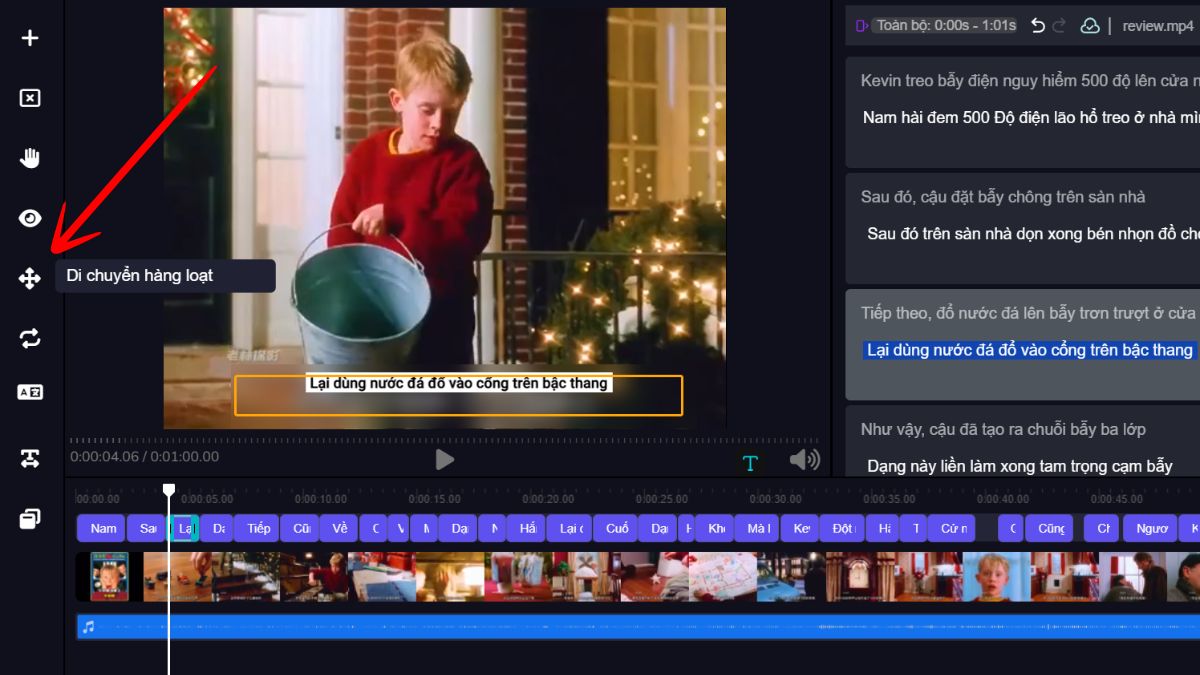Screen dimensions: 1200x675
Task: Click the speaker volume icon
Action: [x=804, y=459]
